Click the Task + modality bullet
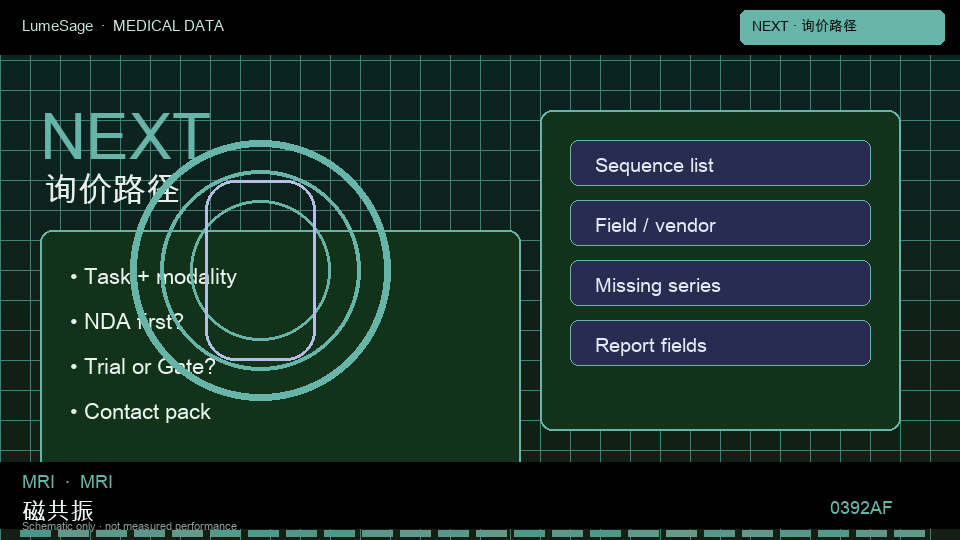Viewport: 960px width, 540px height. (154, 277)
